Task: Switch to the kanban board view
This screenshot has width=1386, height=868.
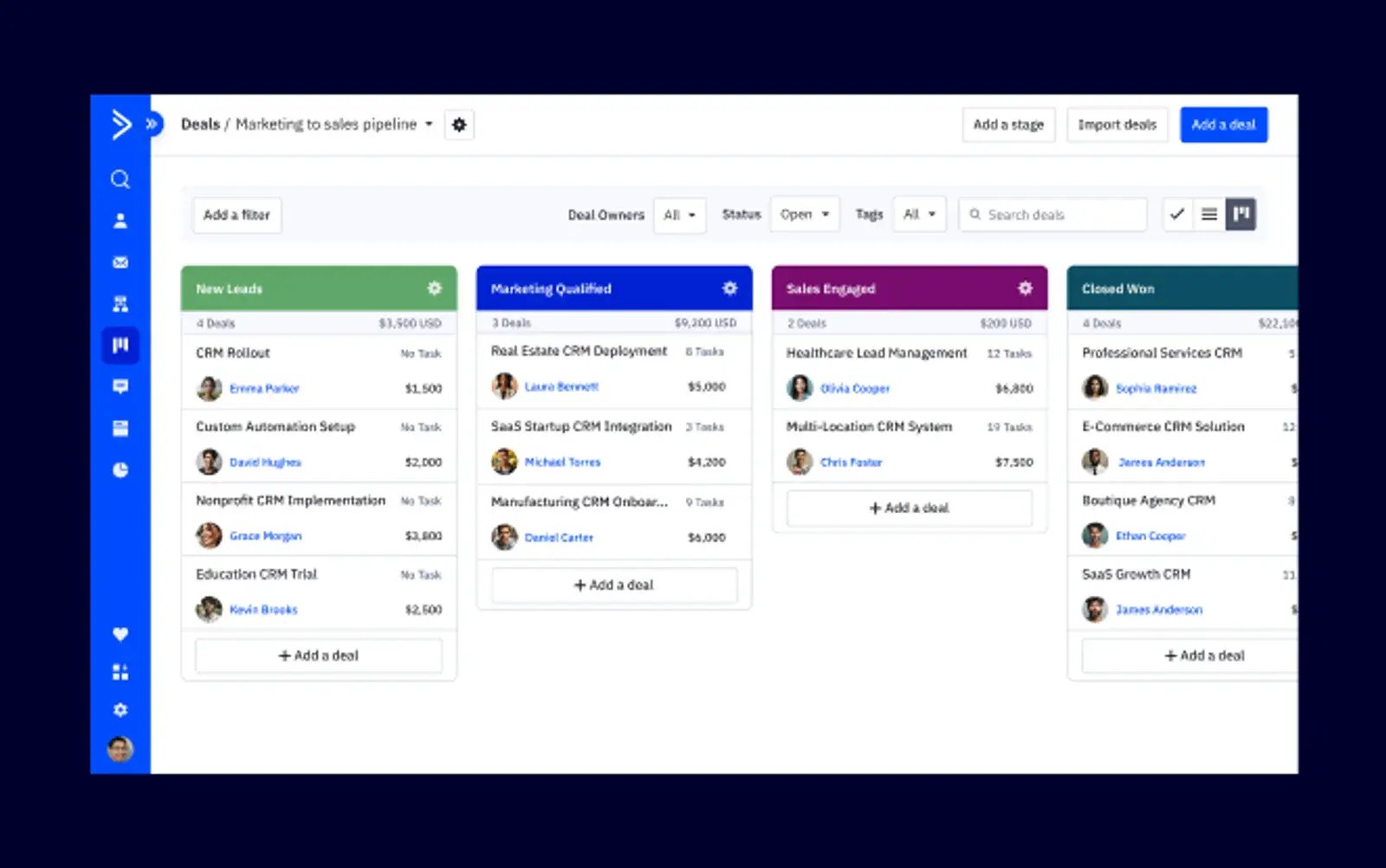Action: (x=1240, y=214)
